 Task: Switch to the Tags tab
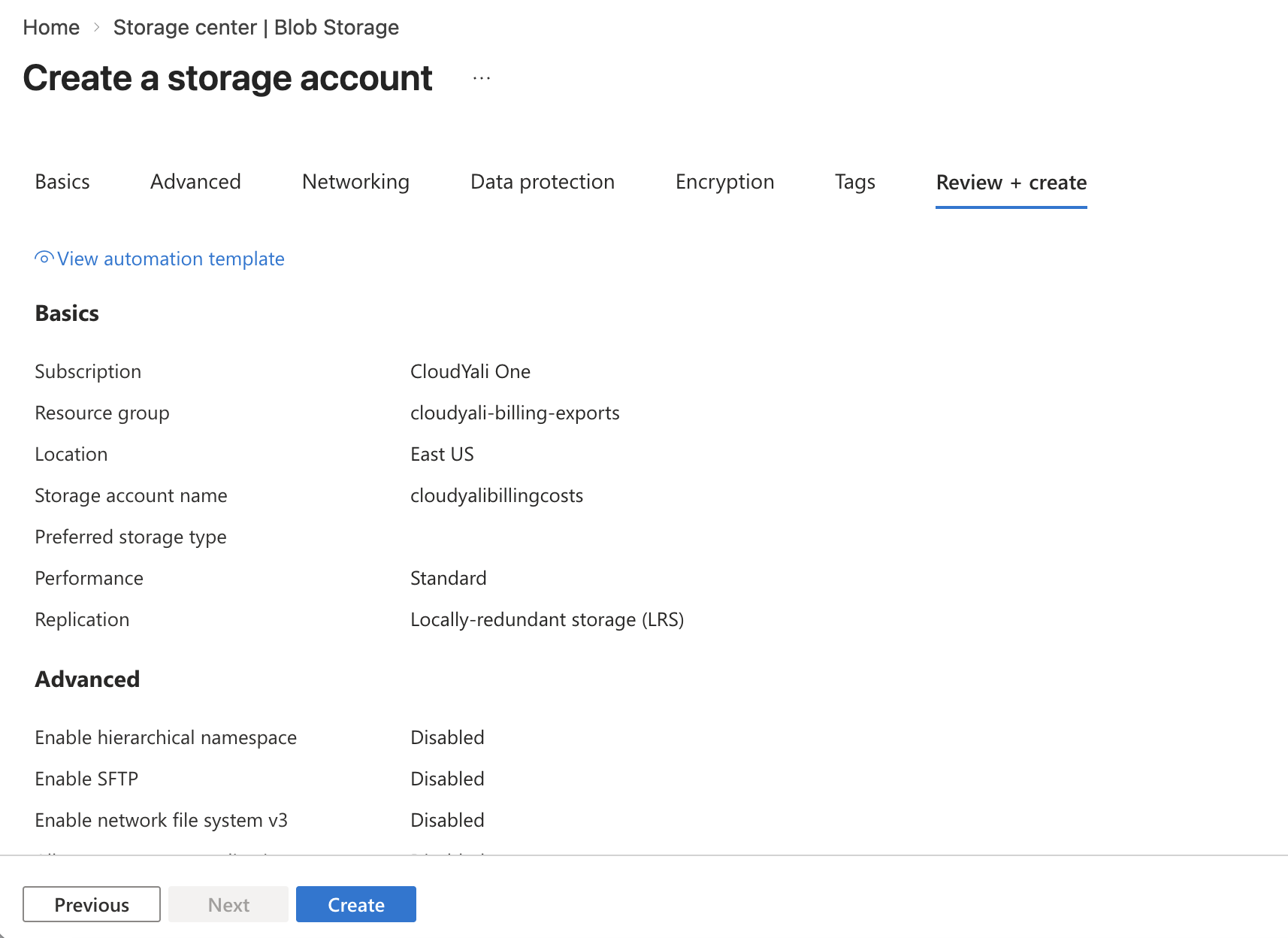point(854,181)
